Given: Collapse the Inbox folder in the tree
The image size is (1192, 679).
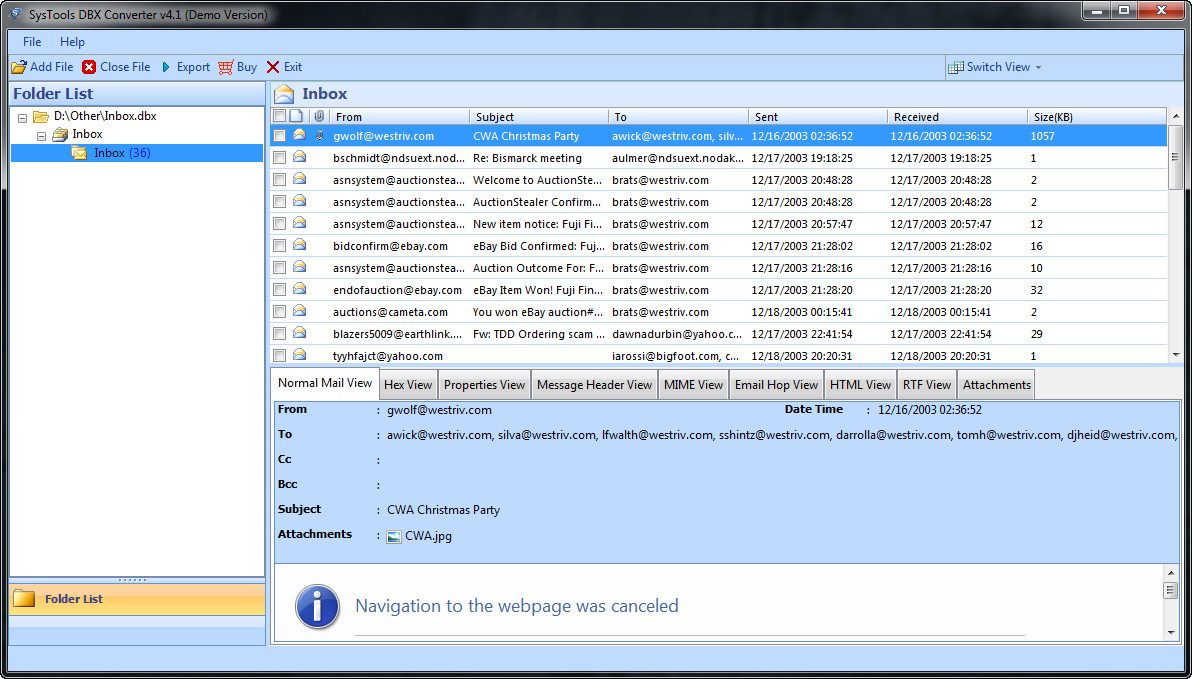Looking at the screenshot, I should coord(41,134).
